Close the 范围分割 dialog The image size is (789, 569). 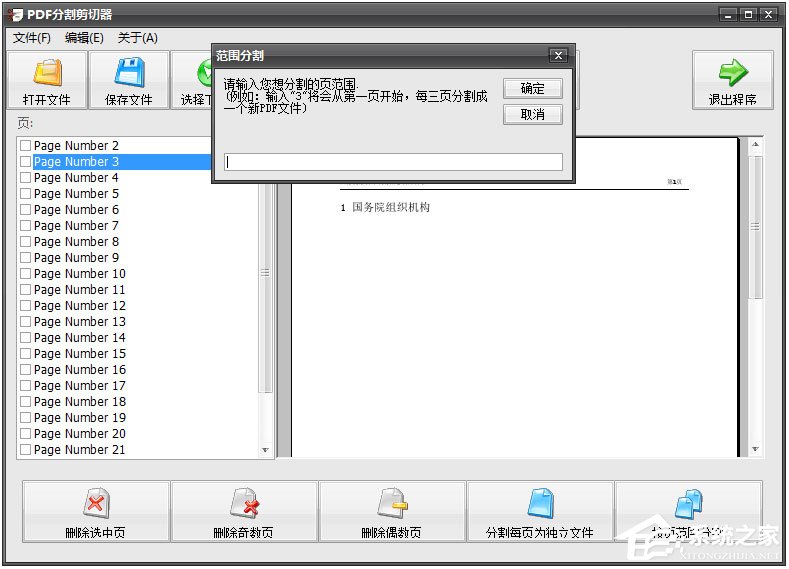point(558,55)
